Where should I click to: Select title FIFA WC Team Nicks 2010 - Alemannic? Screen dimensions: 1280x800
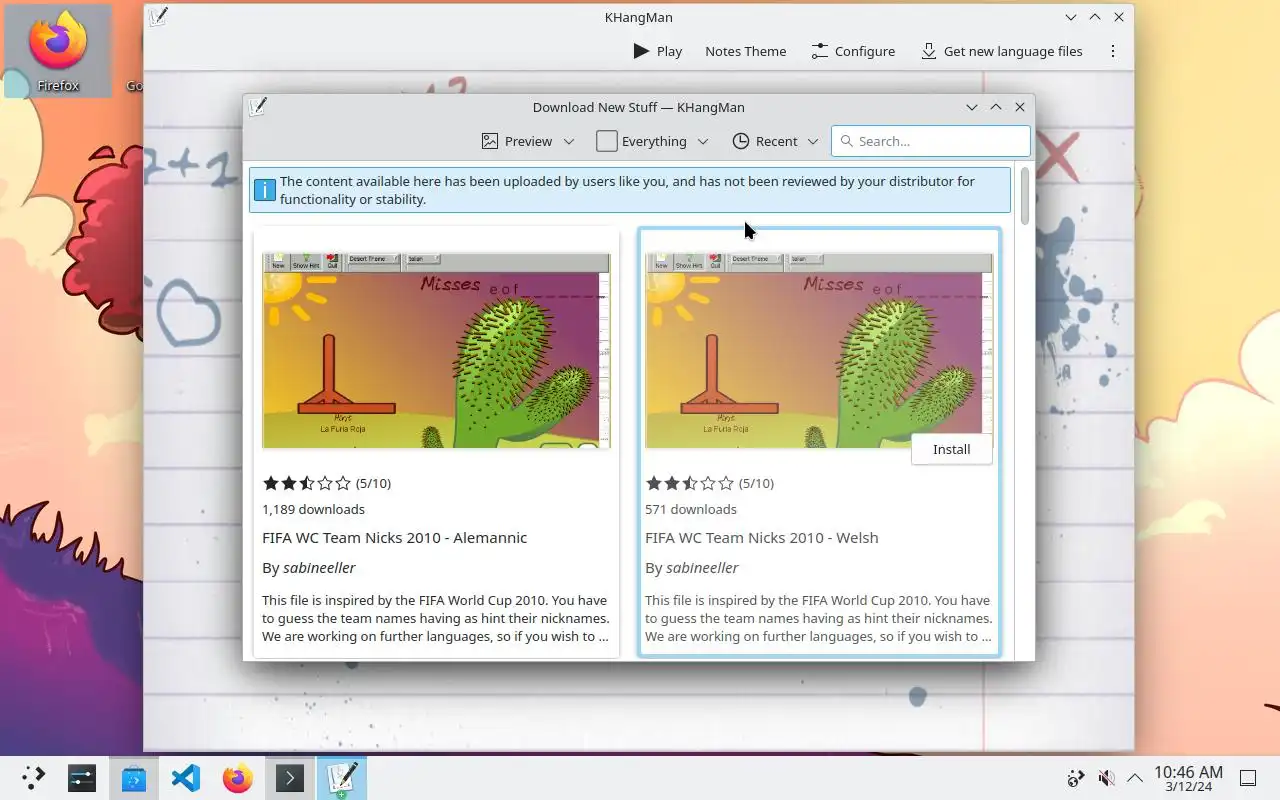[x=394, y=537]
